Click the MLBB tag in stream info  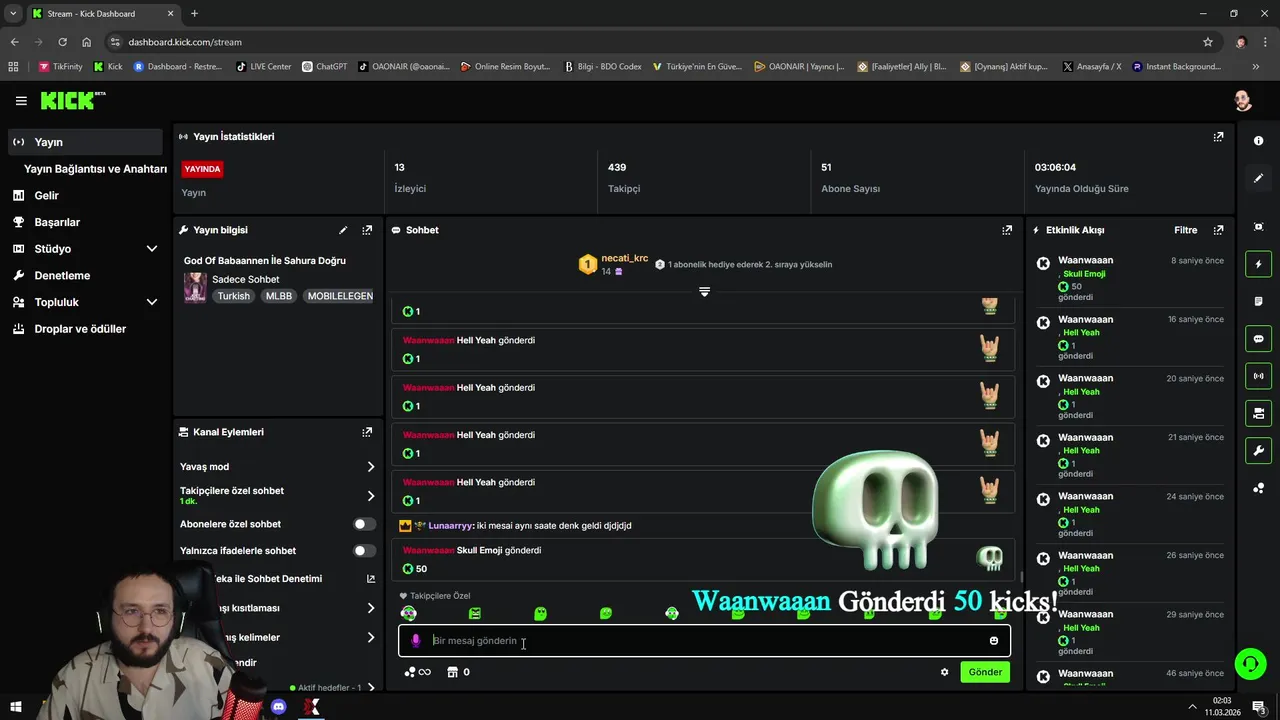coord(279,296)
